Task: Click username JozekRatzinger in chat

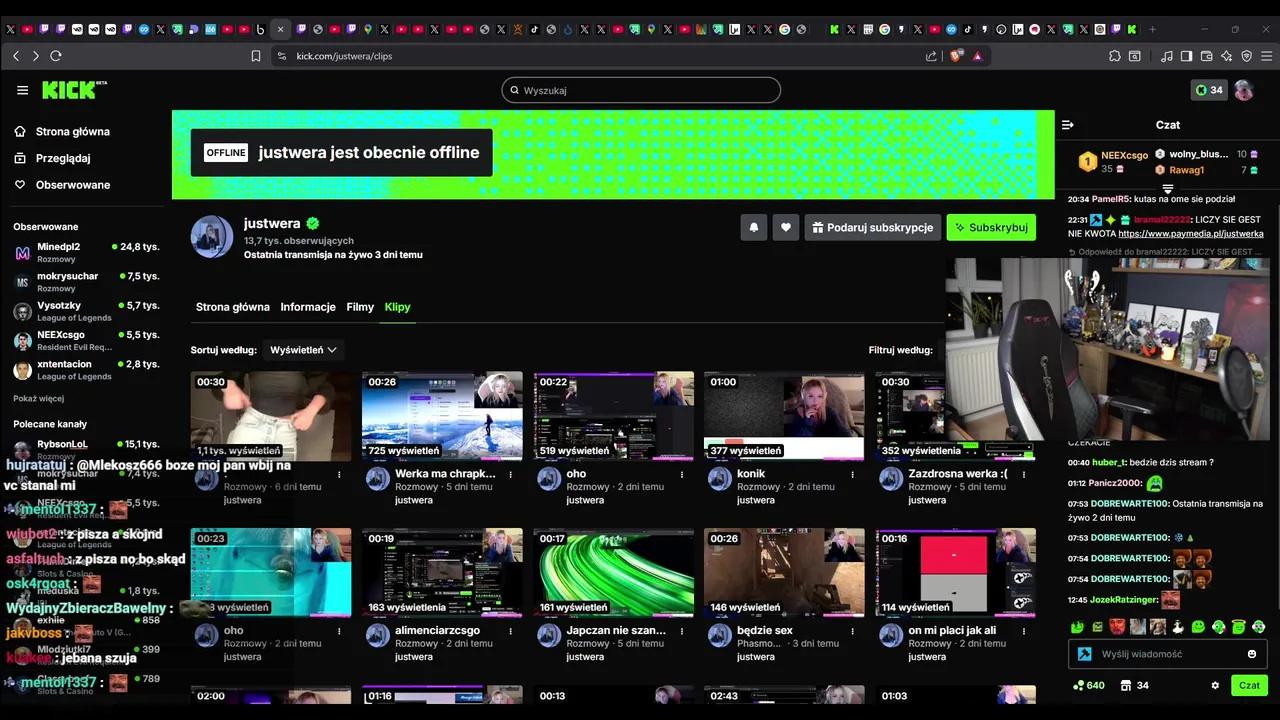Action: pos(1124,600)
